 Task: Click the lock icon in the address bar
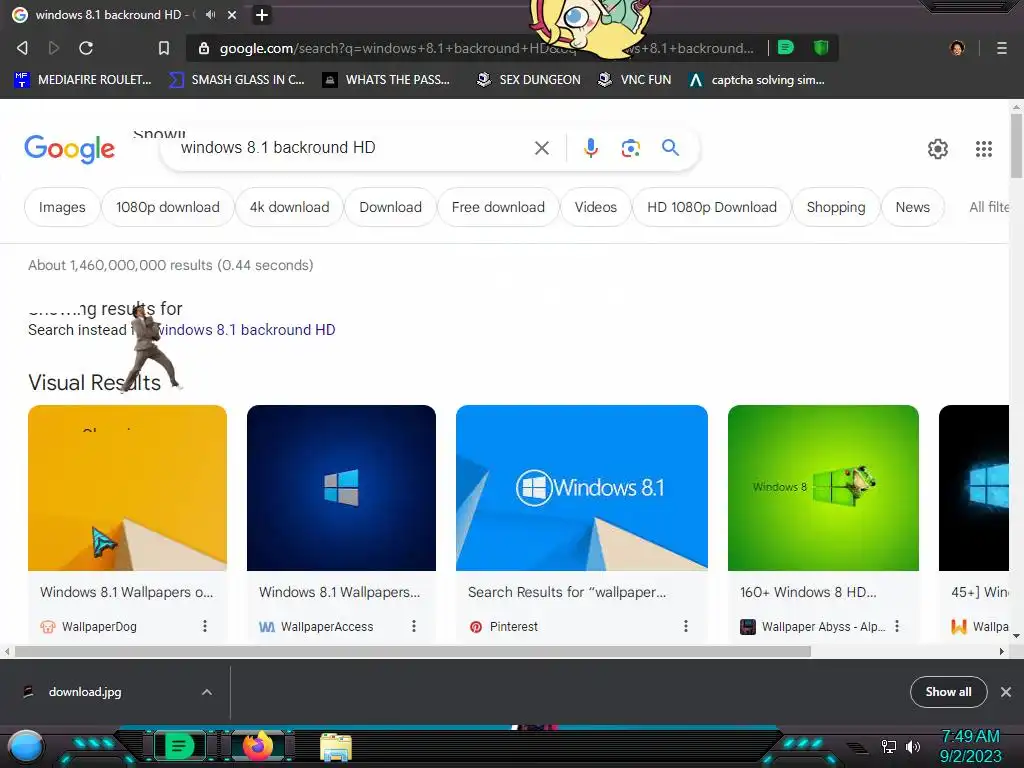[204, 48]
